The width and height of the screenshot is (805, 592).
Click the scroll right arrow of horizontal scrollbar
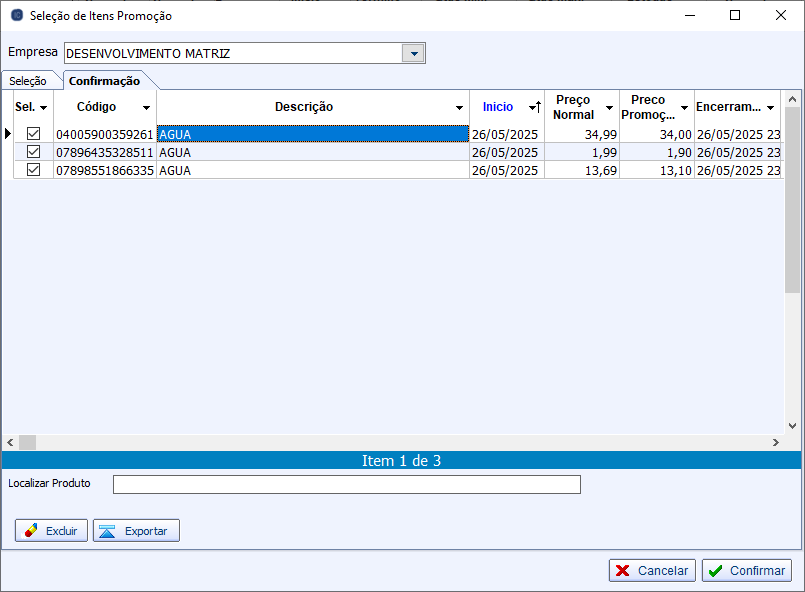774,442
